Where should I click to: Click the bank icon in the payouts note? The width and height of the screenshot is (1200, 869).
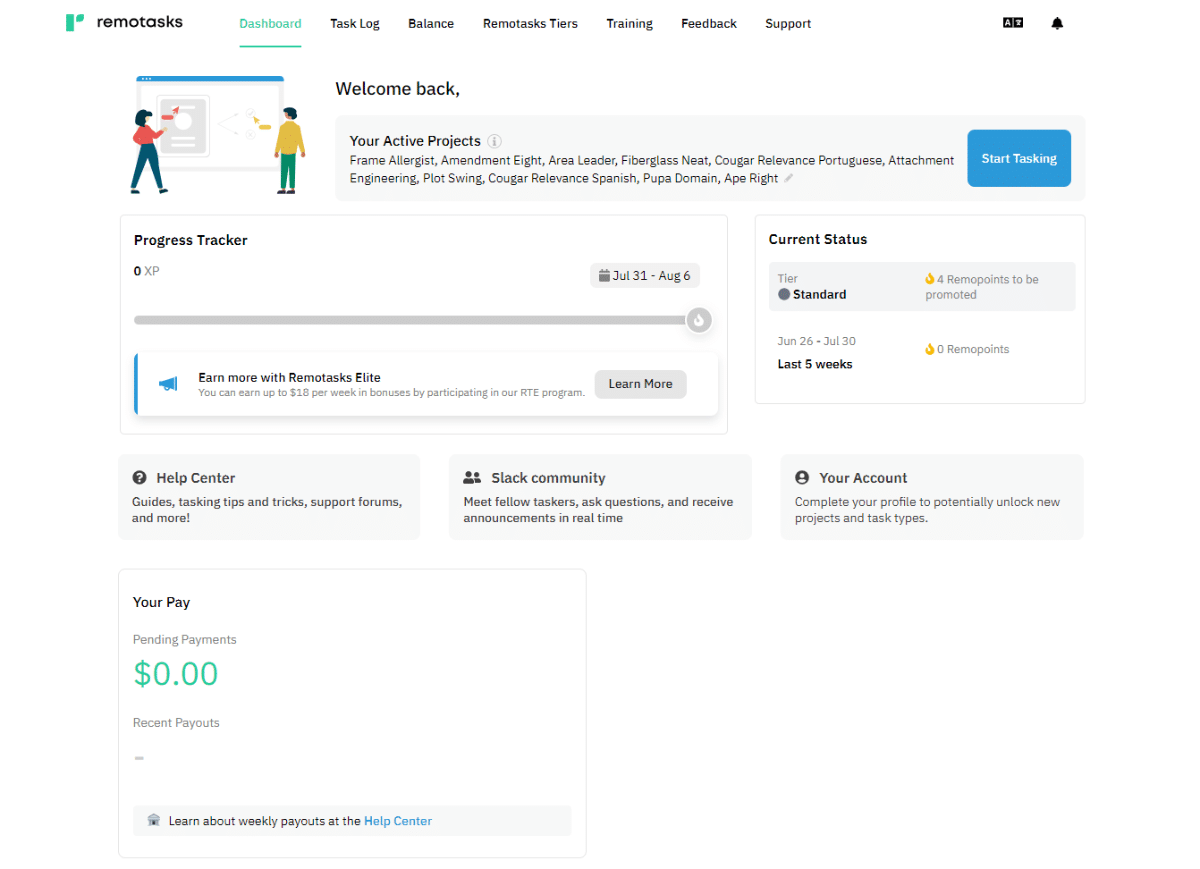(x=153, y=821)
